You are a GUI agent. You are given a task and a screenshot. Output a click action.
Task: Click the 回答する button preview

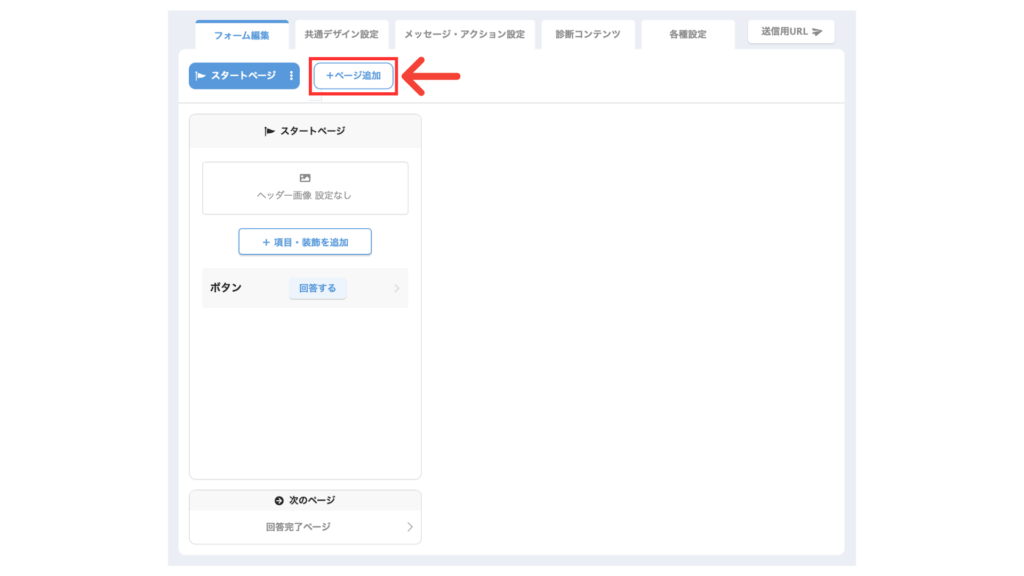318,288
